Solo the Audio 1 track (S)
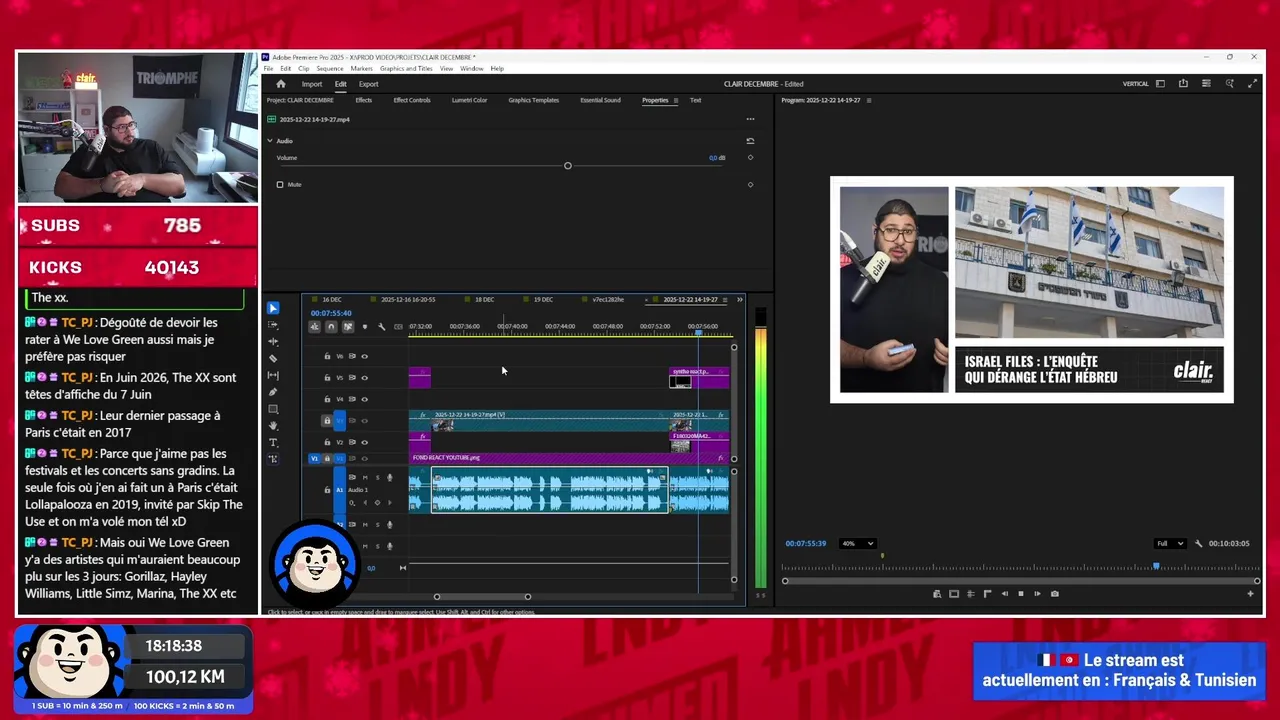 tap(377, 478)
